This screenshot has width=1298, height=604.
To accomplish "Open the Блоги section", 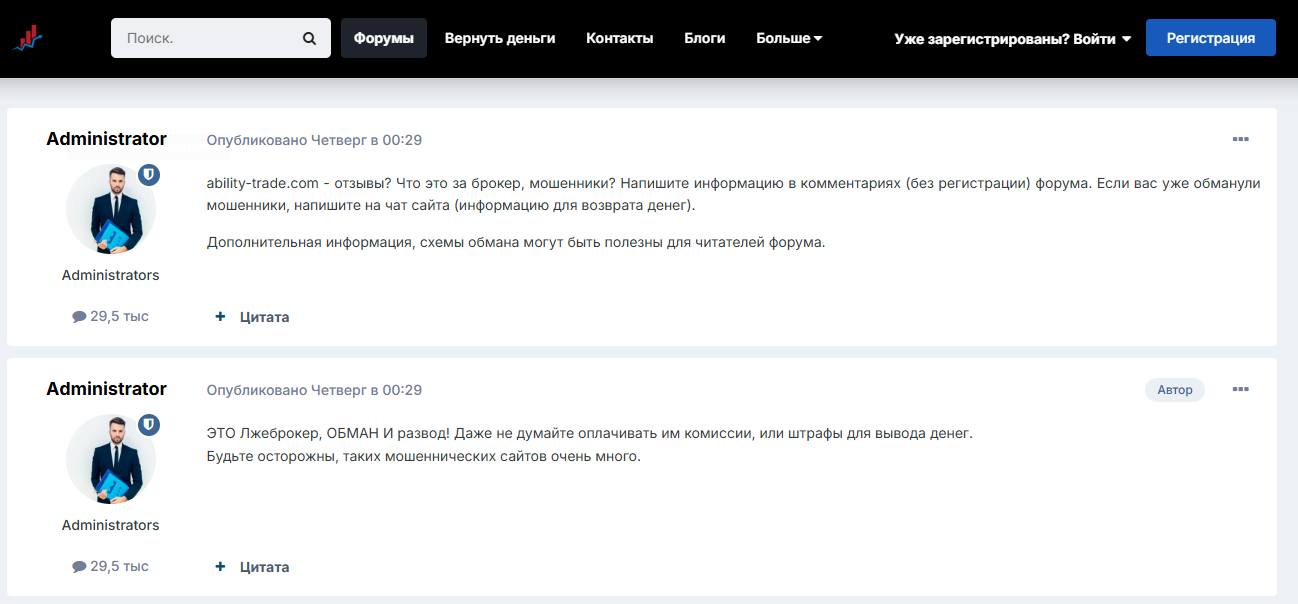I will click(704, 38).
